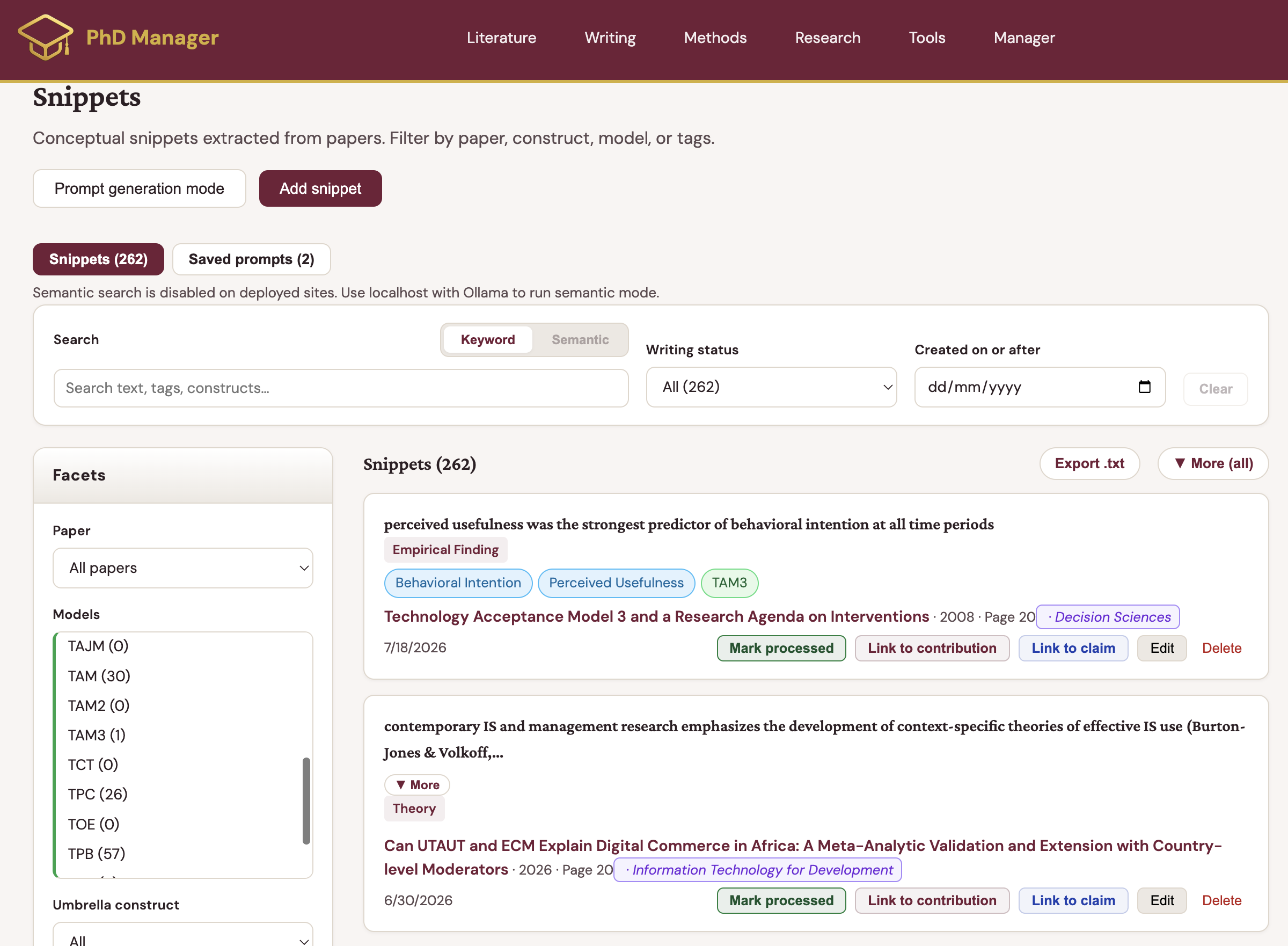Expand the More toggle on second snippet

tap(417, 784)
